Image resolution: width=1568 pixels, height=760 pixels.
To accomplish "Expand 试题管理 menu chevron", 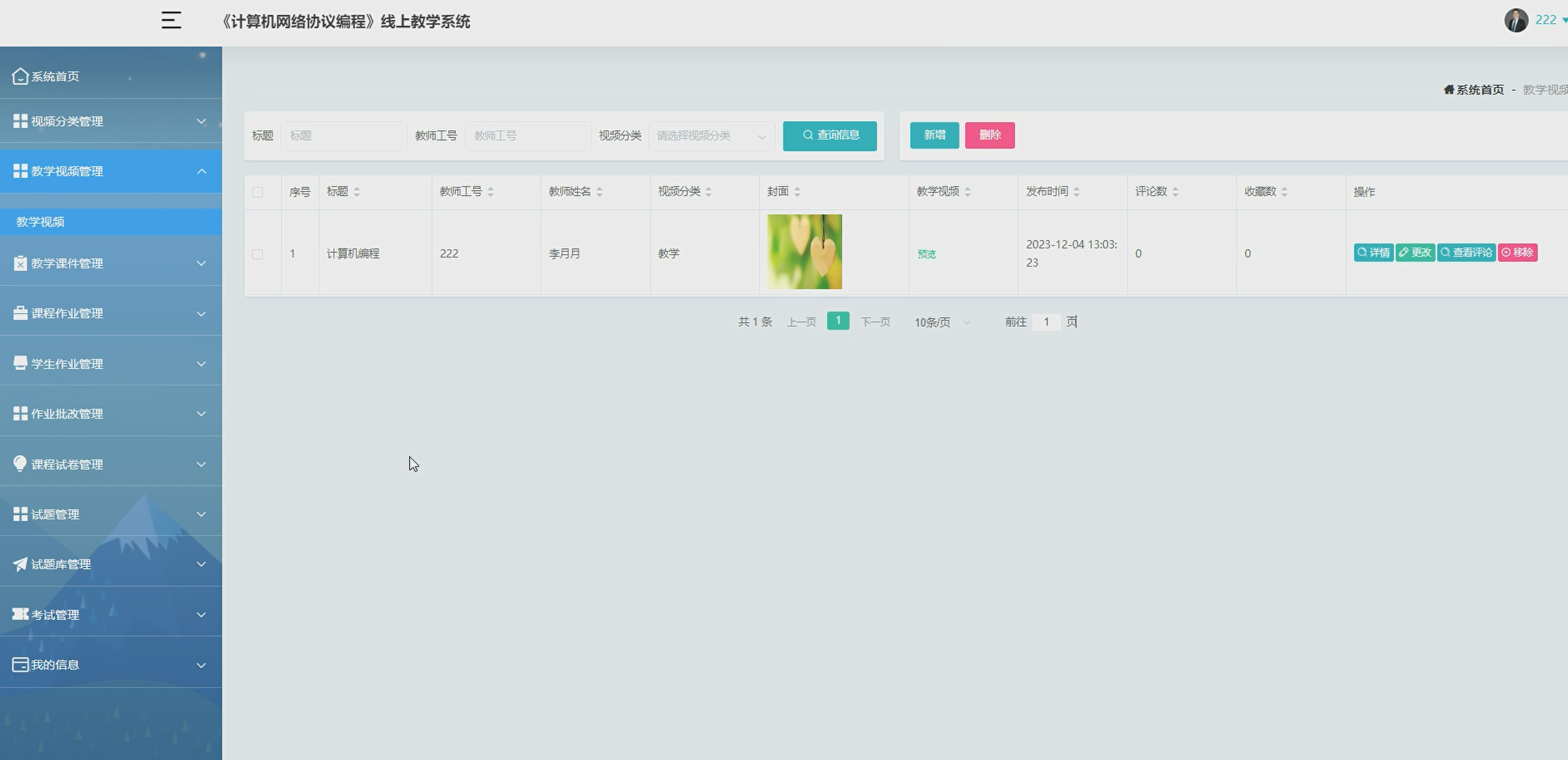I will 201,513.
